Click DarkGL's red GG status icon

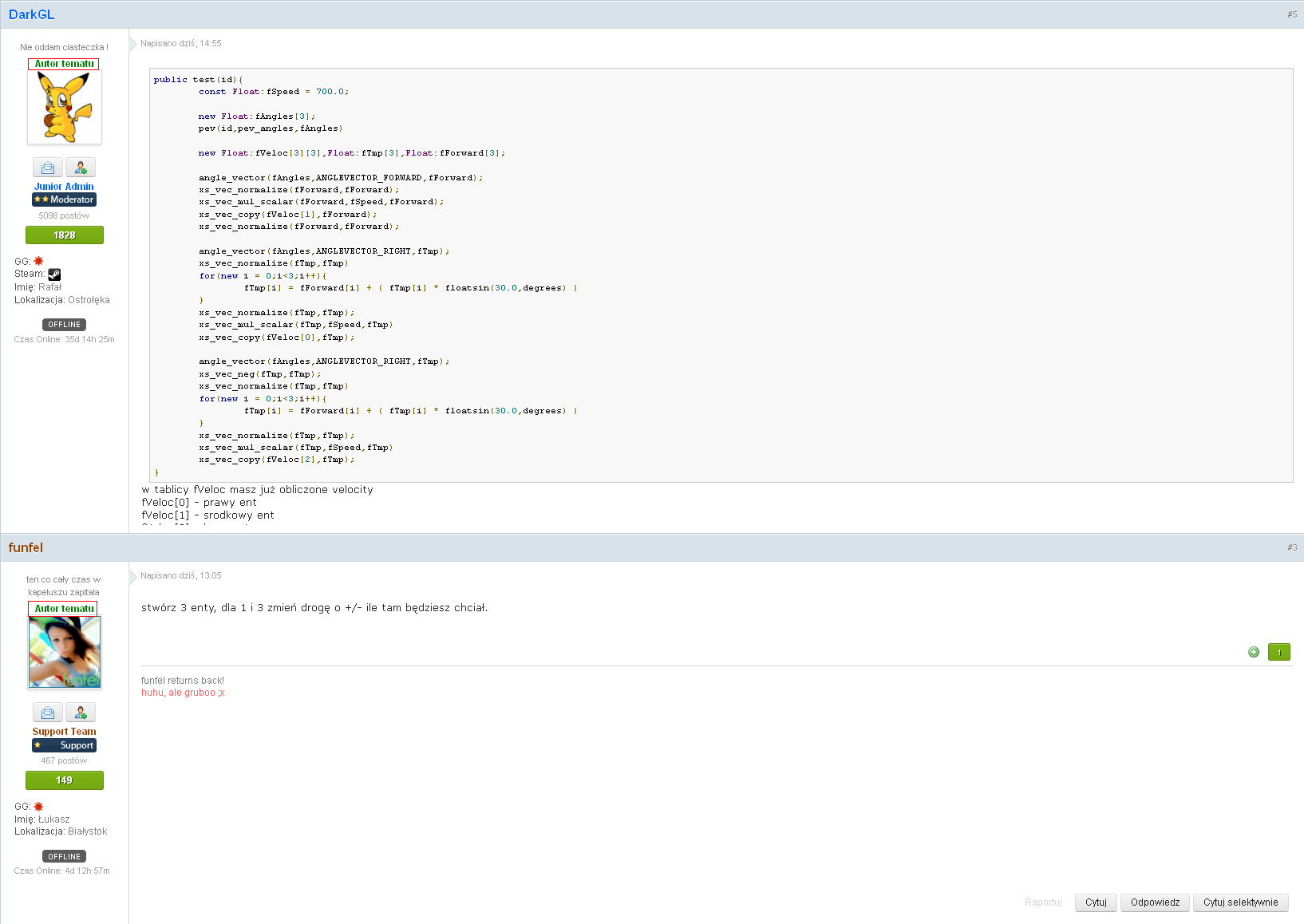pyautogui.click(x=38, y=261)
